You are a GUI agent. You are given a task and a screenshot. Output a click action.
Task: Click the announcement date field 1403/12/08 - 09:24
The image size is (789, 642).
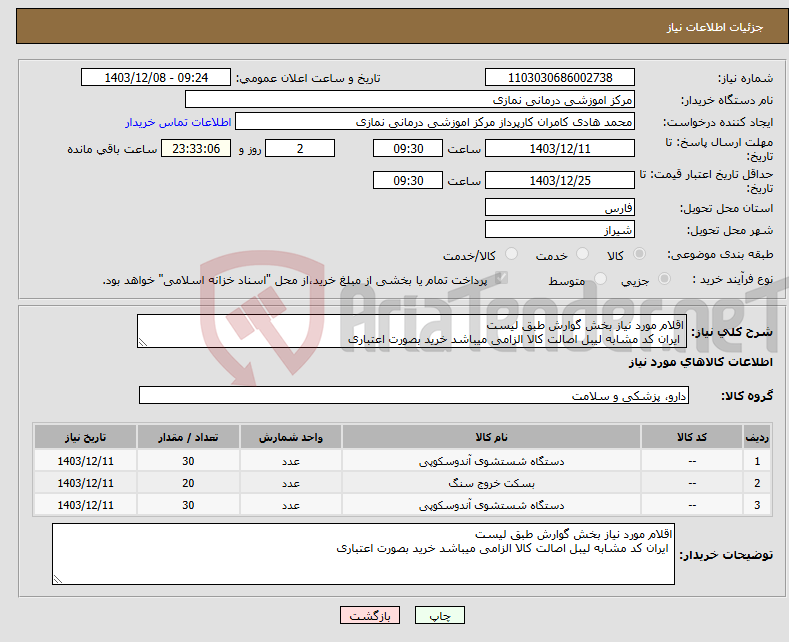156,77
